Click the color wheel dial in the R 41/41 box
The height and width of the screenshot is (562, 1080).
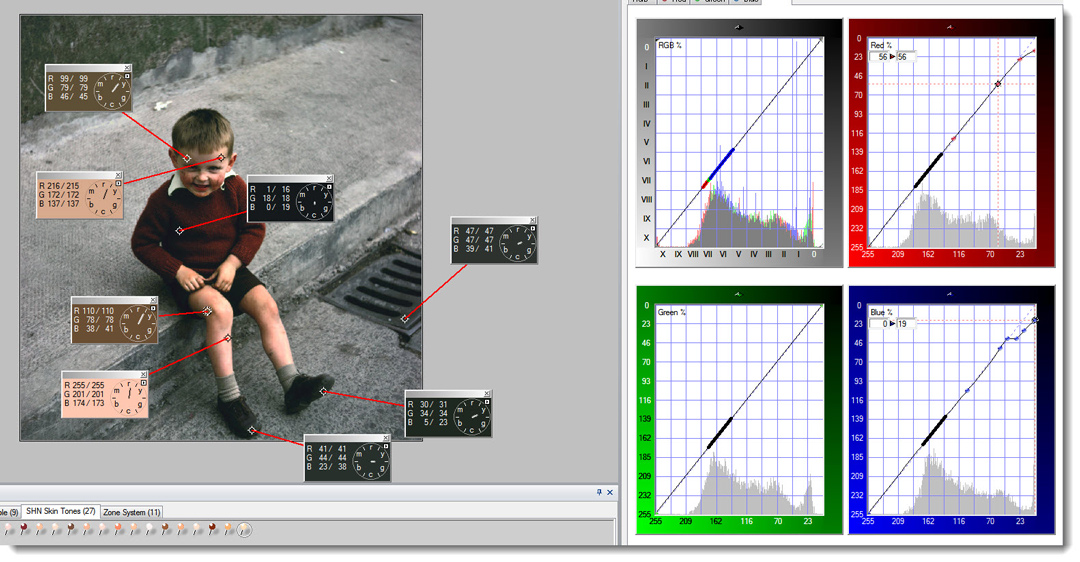tap(371, 461)
